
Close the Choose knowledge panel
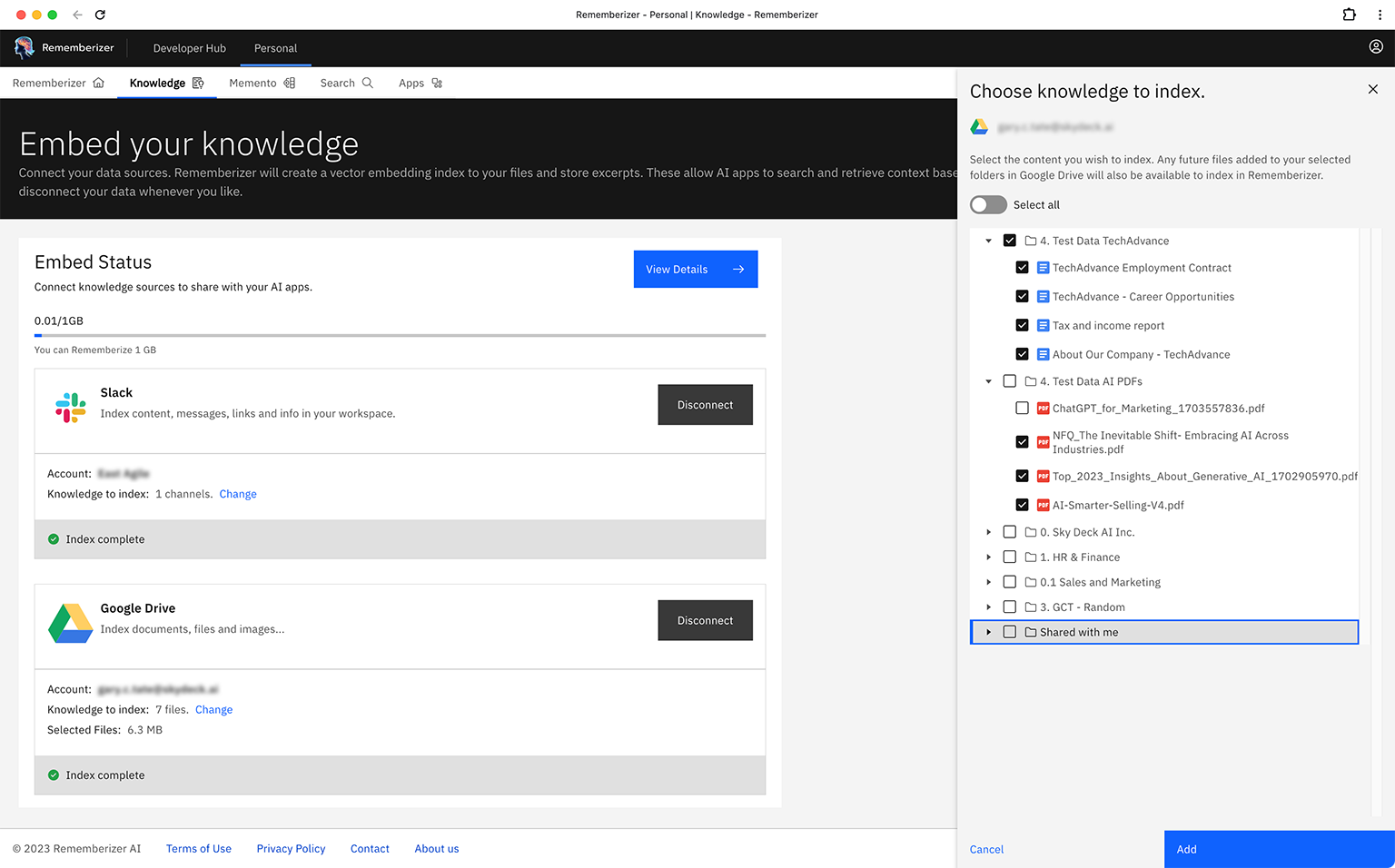(1372, 89)
